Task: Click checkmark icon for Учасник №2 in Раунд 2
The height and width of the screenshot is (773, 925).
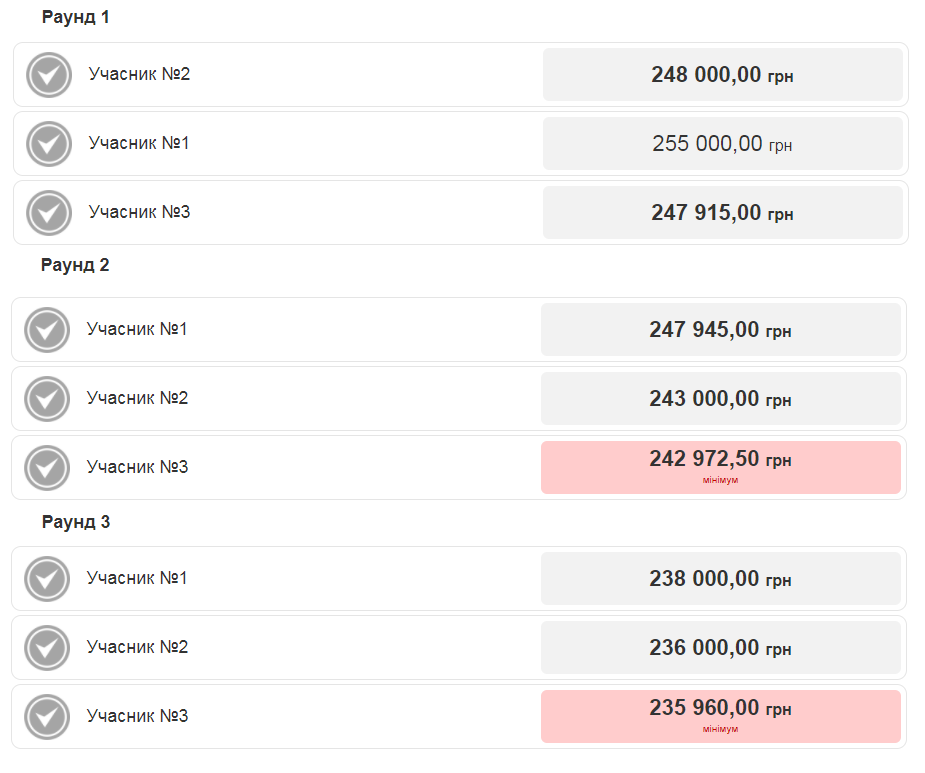Action: (47, 399)
